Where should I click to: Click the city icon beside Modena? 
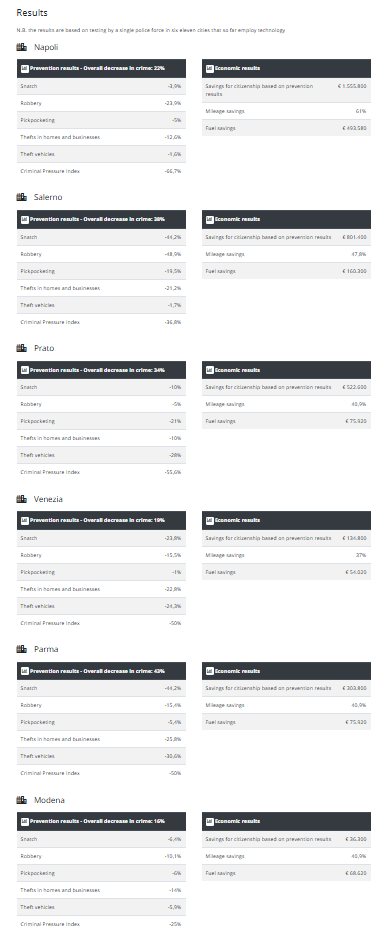22,800
